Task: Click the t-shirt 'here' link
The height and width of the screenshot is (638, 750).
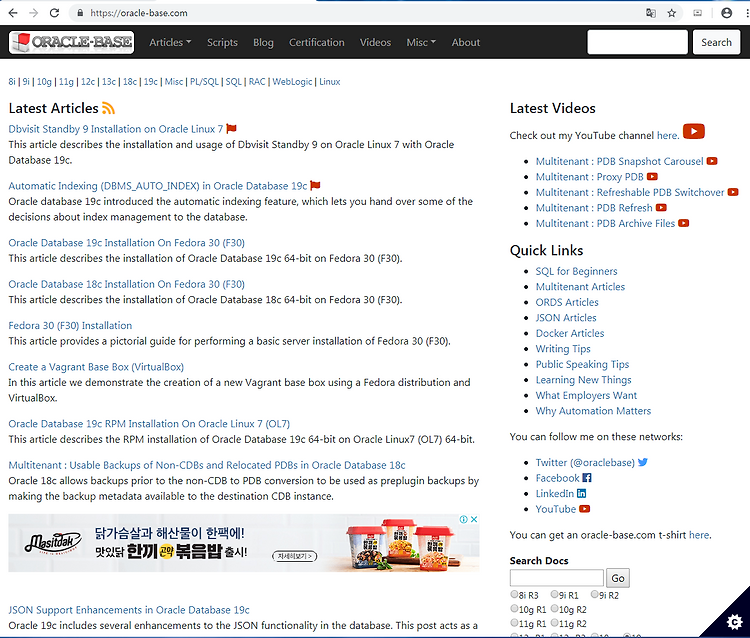Action: tap(699, 535)
